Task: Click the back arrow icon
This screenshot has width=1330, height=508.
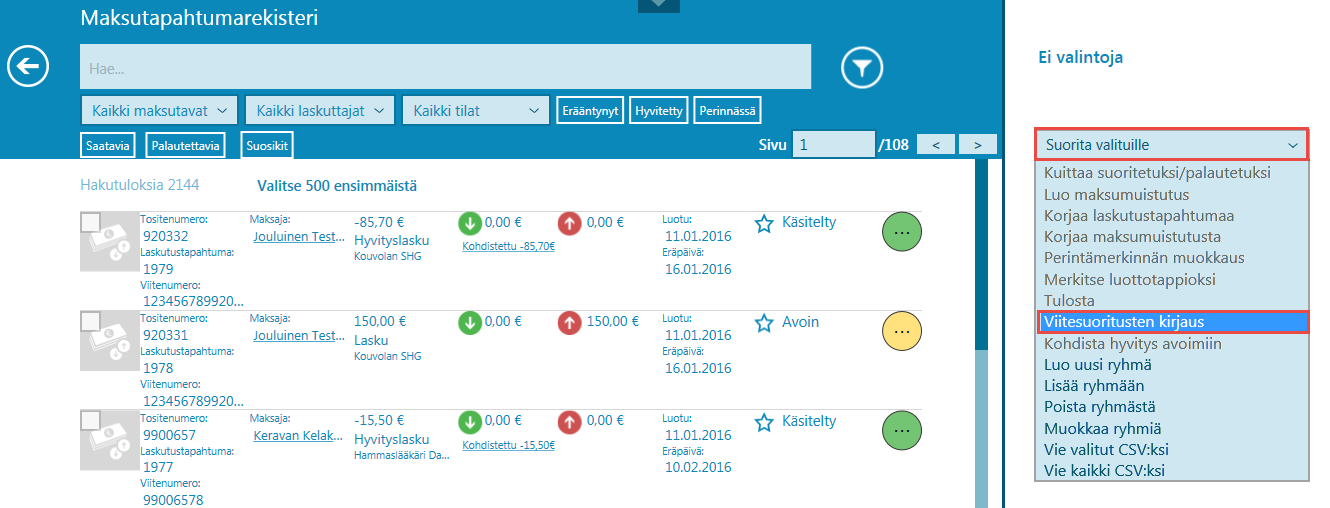Action: tap(28, 67)
